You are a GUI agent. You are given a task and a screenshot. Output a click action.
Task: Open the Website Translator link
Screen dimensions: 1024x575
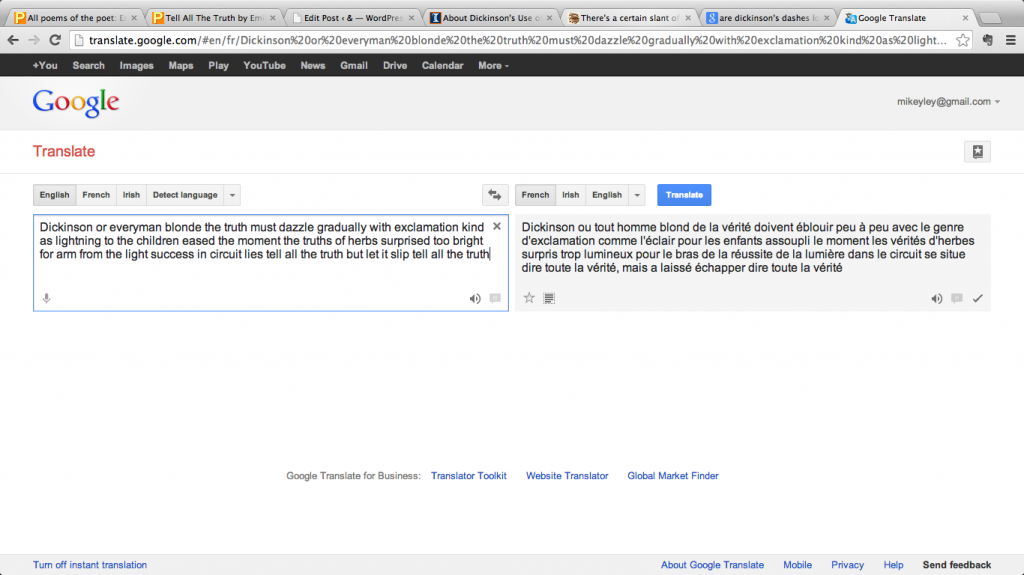point(567,476)
